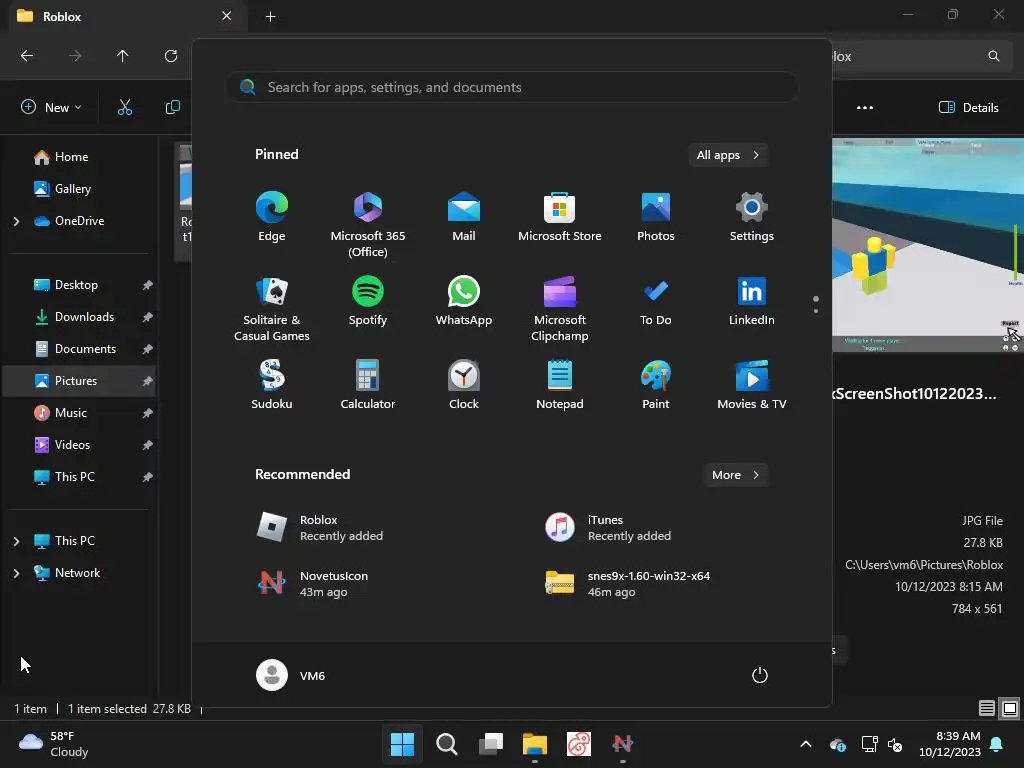Expand This PC tree node
Viewport: 1024px width, 768px height.
click(16, 541)
